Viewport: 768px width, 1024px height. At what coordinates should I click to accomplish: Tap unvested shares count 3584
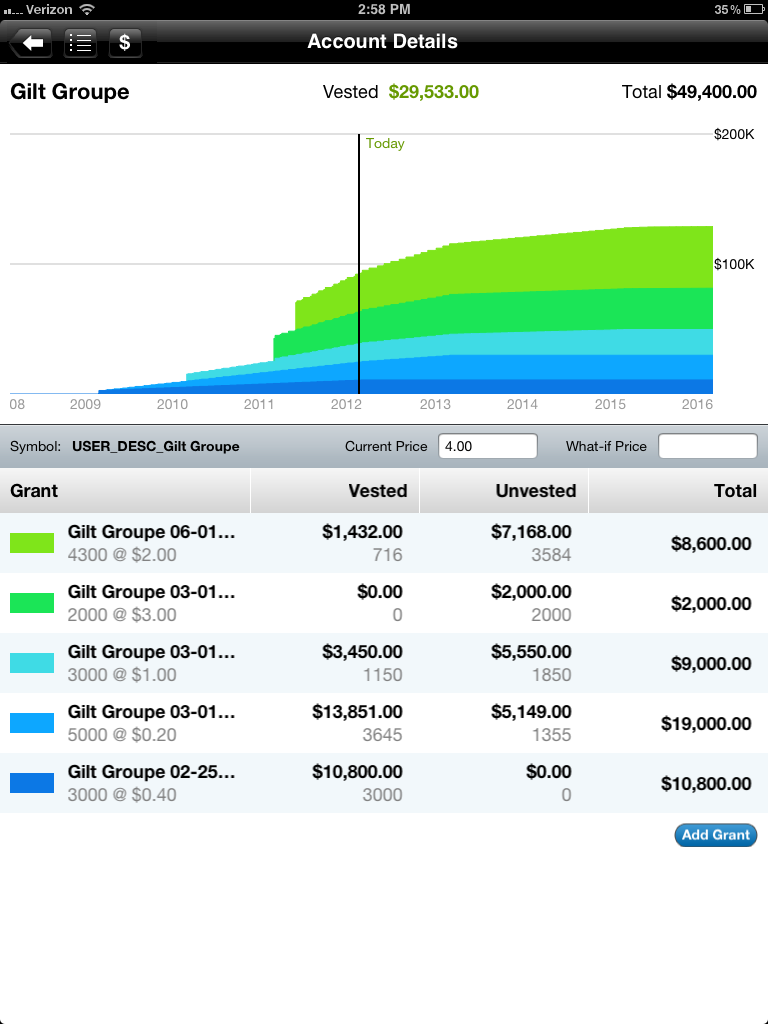click(x=551, y=554)
